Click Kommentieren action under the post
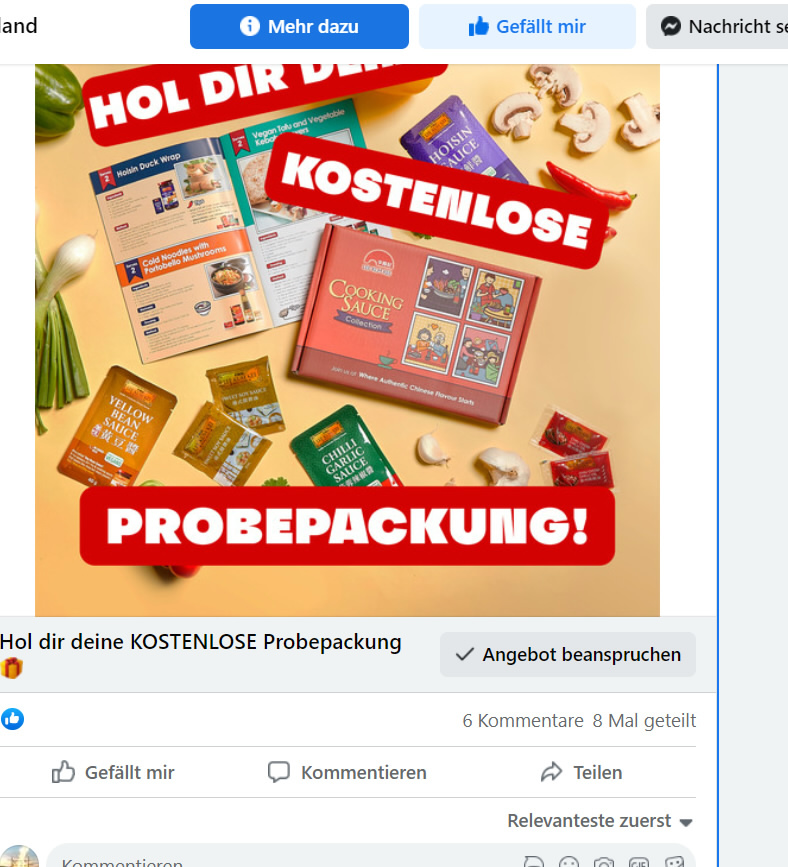 tap(347, 772)
